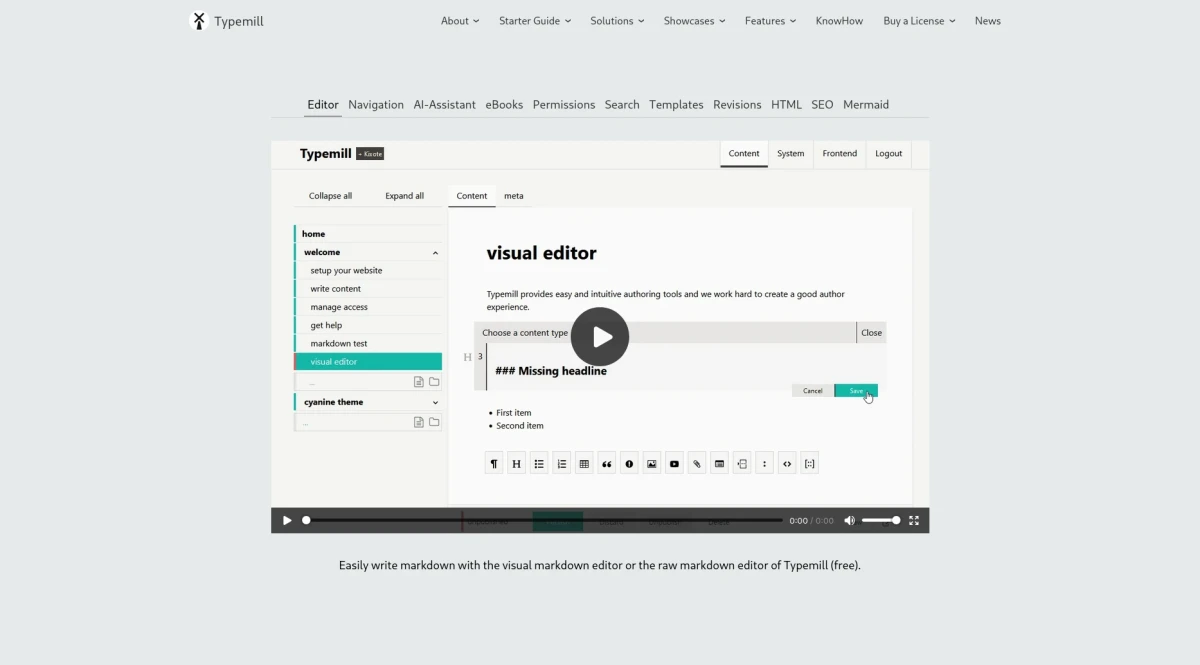Insert a YouTube video block
The height and width of the screenshot is (665, 1200).
674,463
